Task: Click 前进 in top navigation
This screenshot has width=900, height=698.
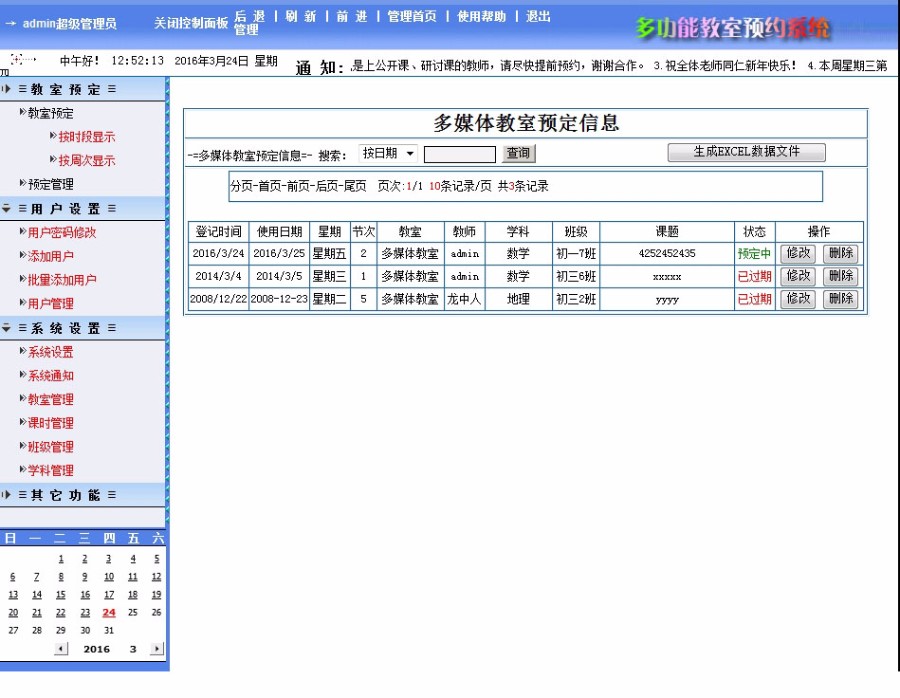Action: [352, 17]
